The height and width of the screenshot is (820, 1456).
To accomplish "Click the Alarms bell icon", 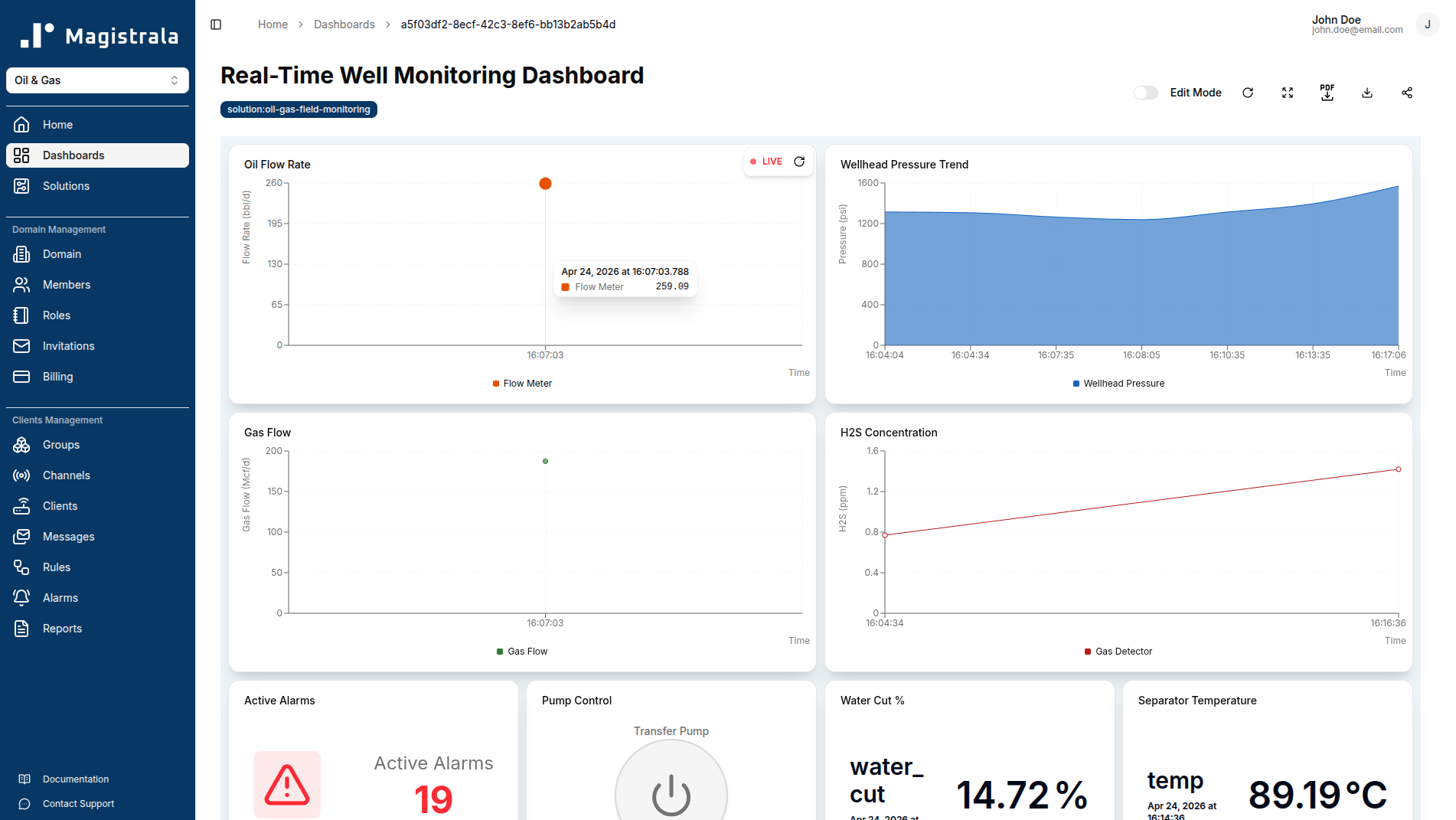I will [21, 598].
